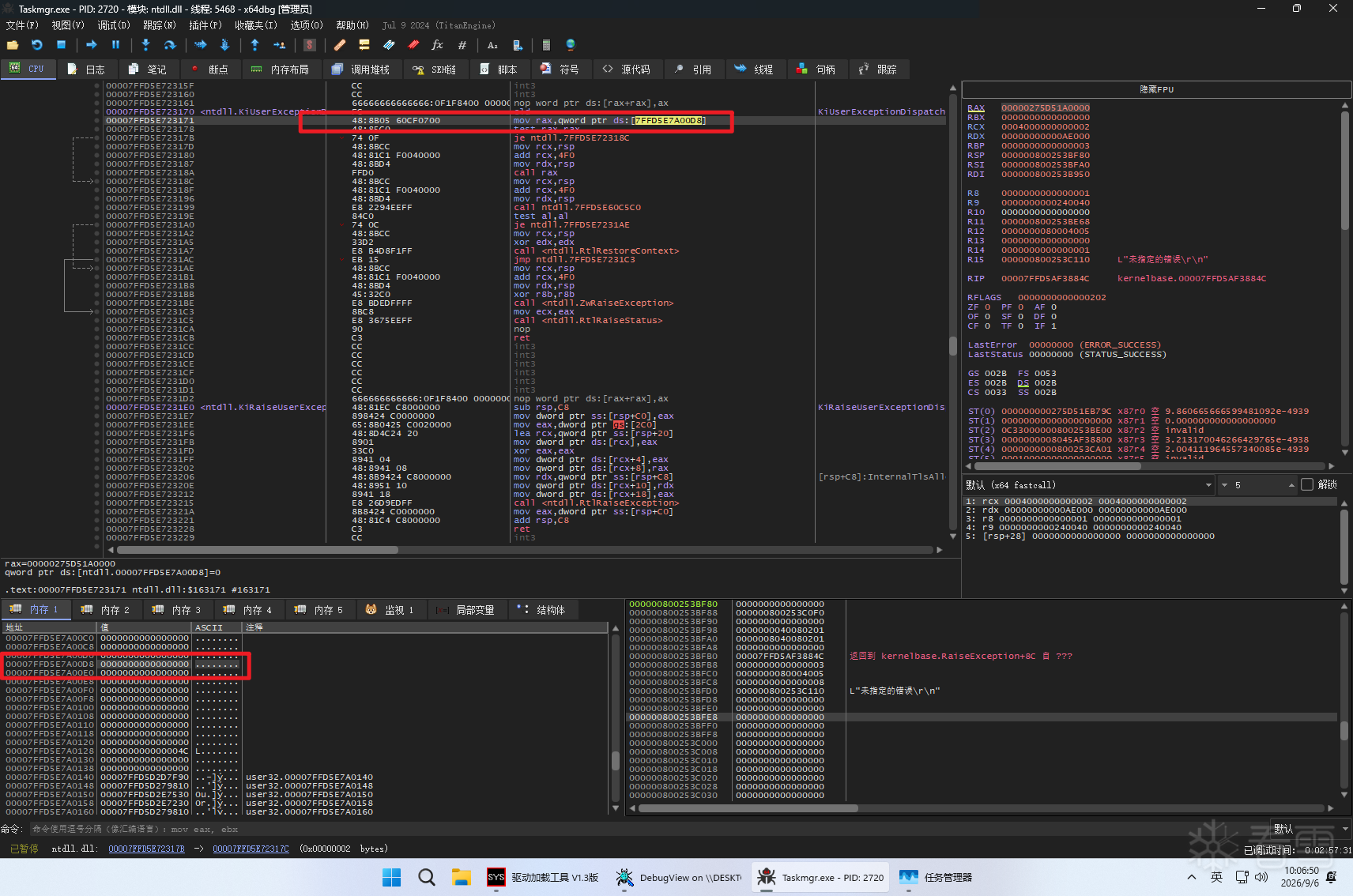Open patches with the bandage icon

pos(340,45)
